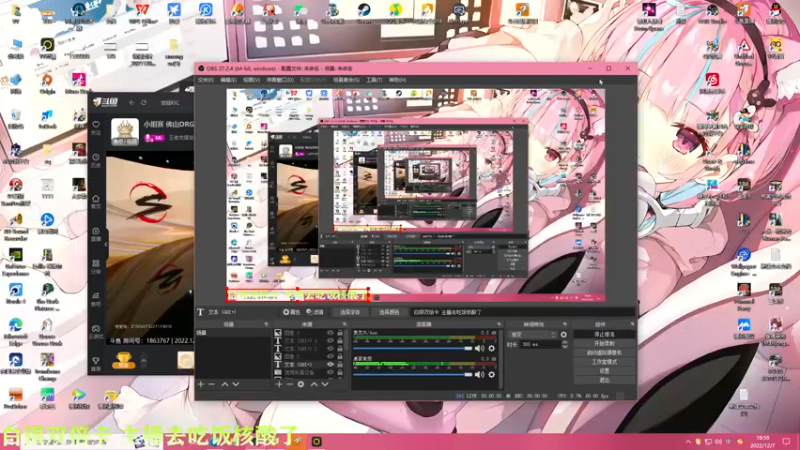800x450 pixels.
Task: Toggle visibility eye for 图像 3 source
Action: tap(330, 333)
